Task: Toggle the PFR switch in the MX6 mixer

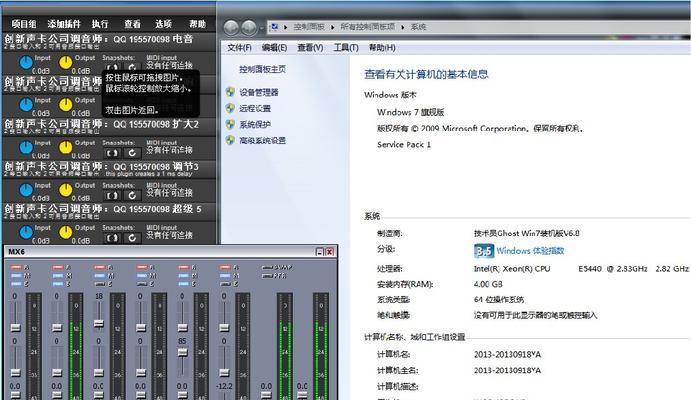Action: [x=268, y=276]
